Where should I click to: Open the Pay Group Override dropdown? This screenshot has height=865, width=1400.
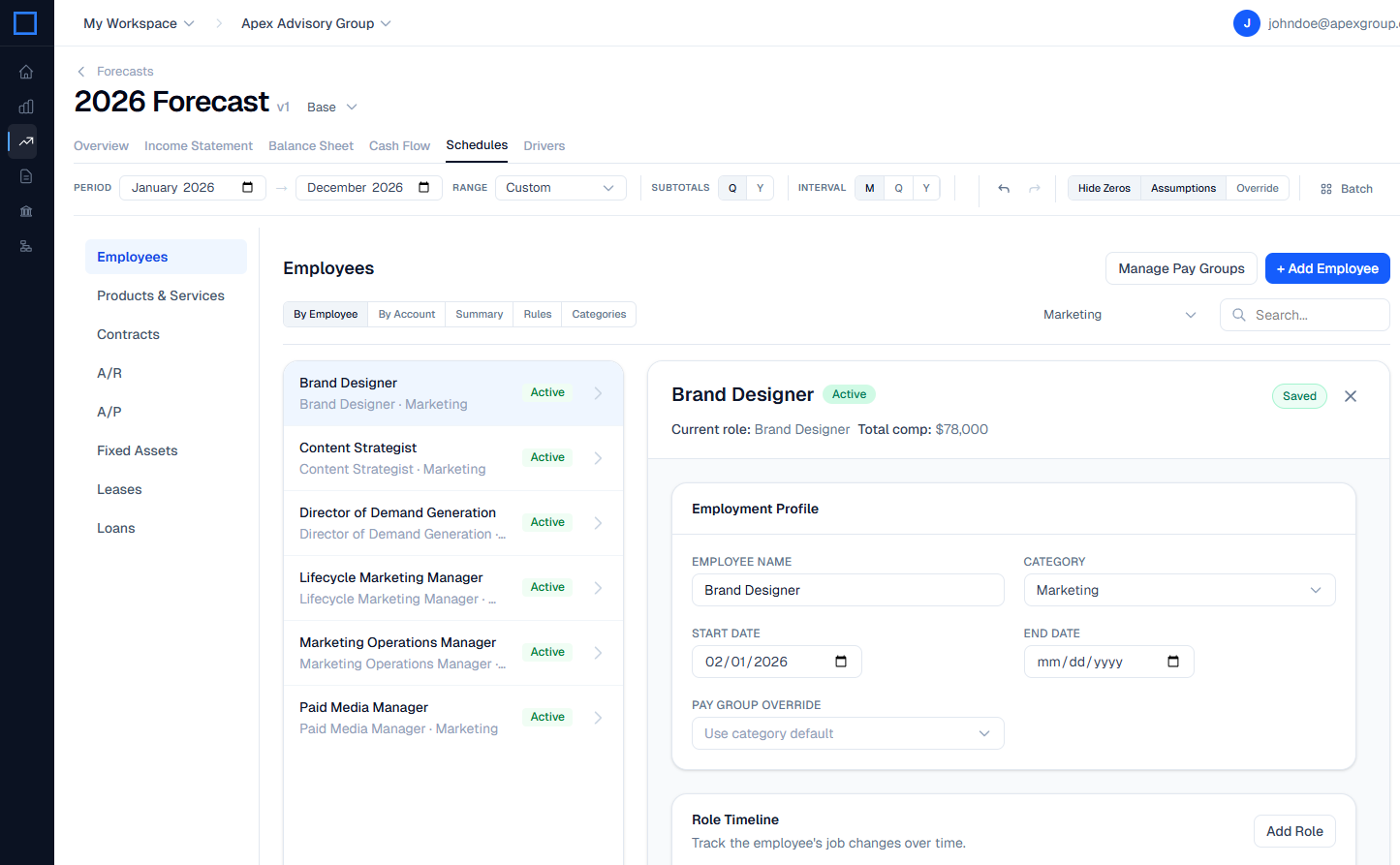847,733
